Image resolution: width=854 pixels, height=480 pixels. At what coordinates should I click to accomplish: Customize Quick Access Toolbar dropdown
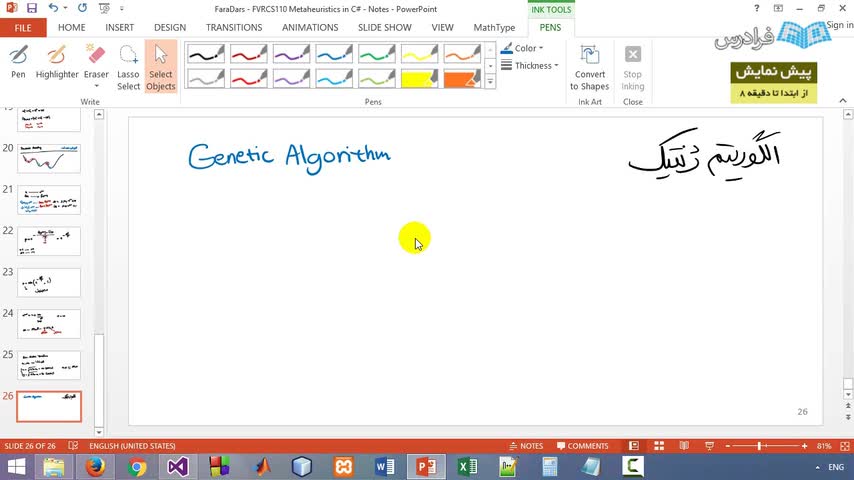[x=121, y=9]
